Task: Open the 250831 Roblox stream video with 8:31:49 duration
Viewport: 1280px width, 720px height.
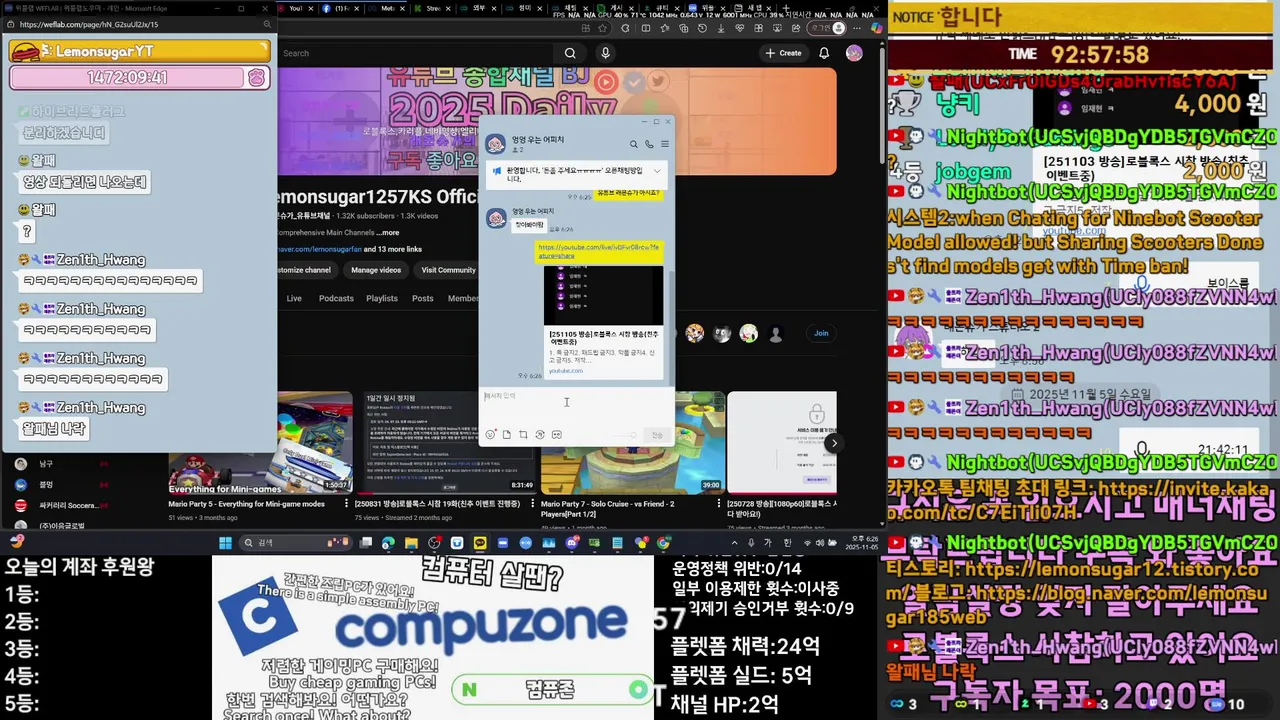Action: [x=446, y=443]
